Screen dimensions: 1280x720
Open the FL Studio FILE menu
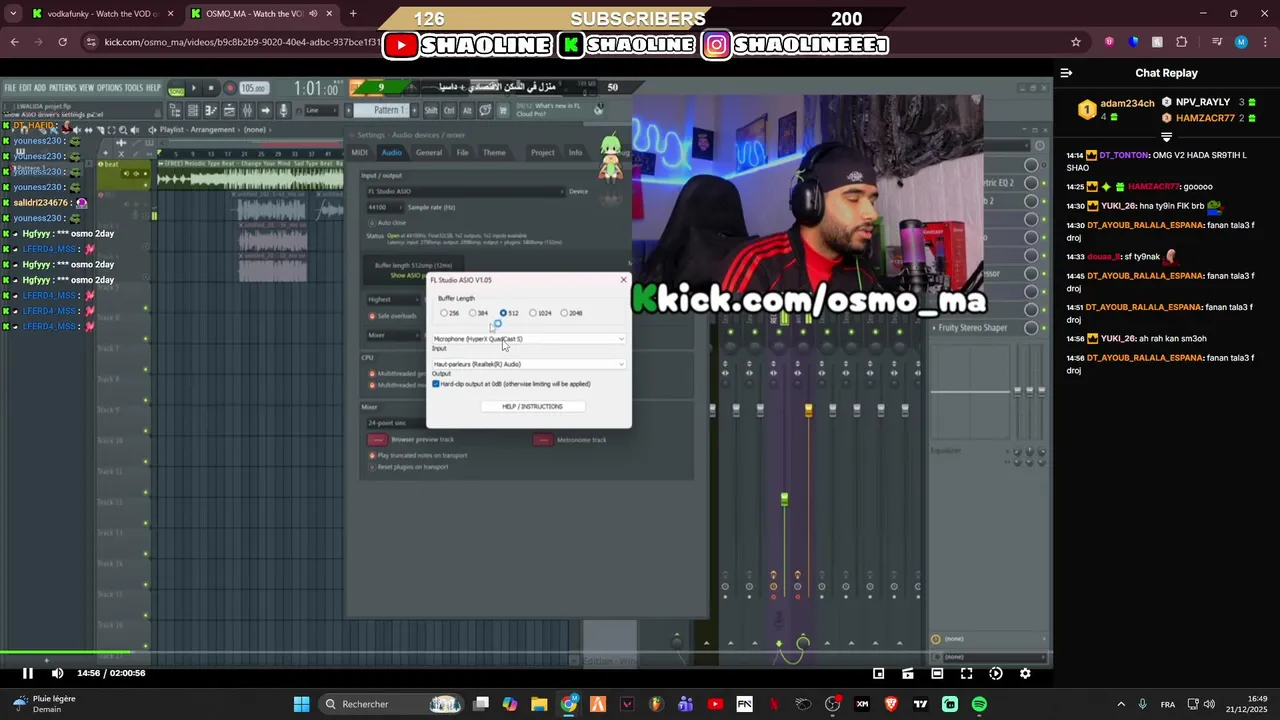pos(10,88)
